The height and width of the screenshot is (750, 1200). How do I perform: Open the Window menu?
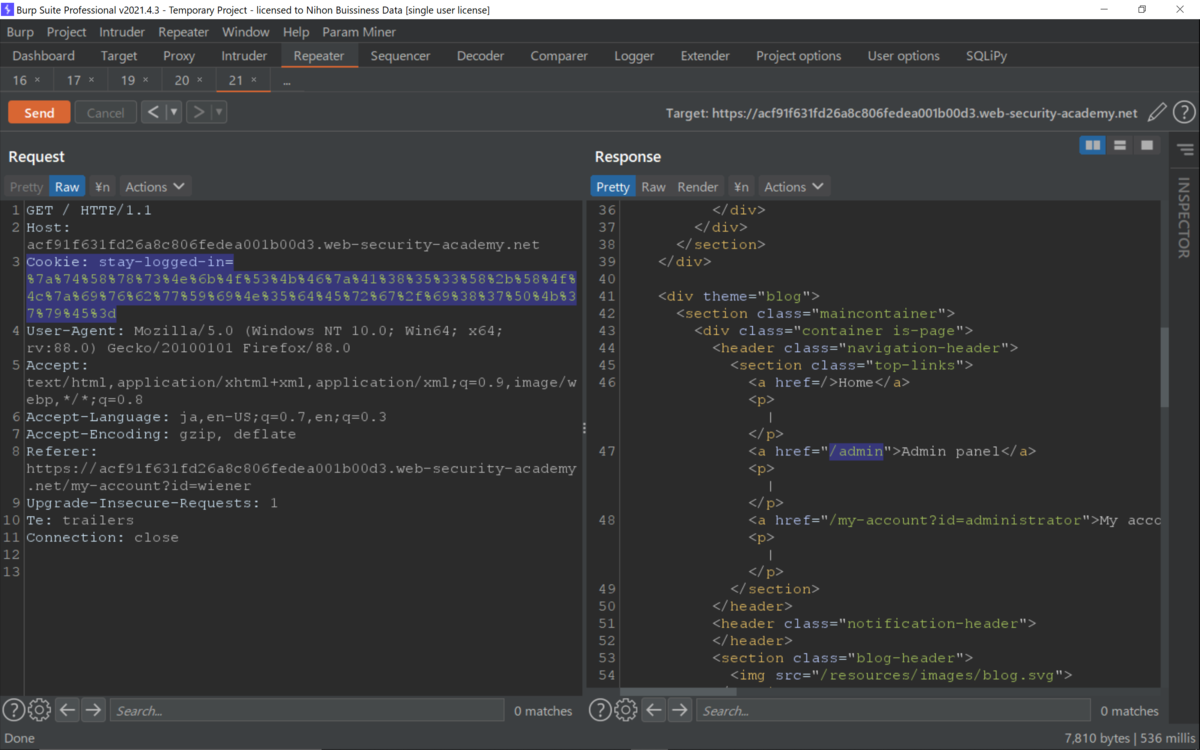245,32
